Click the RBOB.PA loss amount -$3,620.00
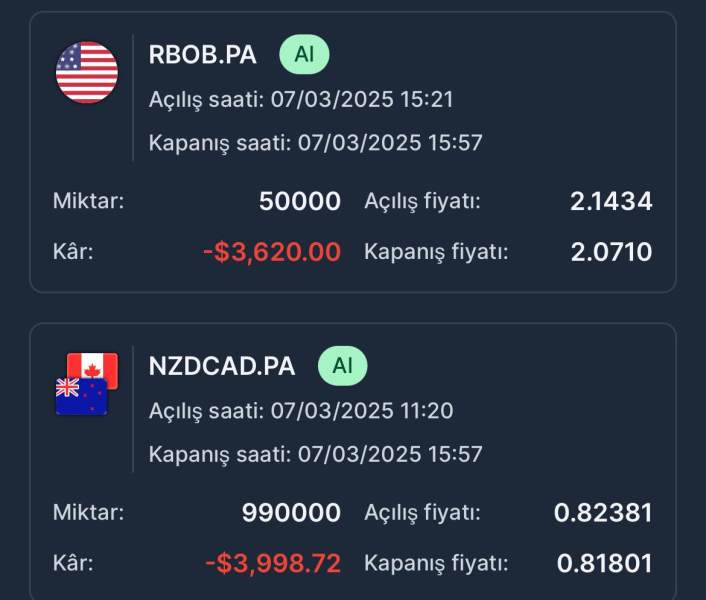Viewport: 706px width, 600px height. (x=271, y=252)
